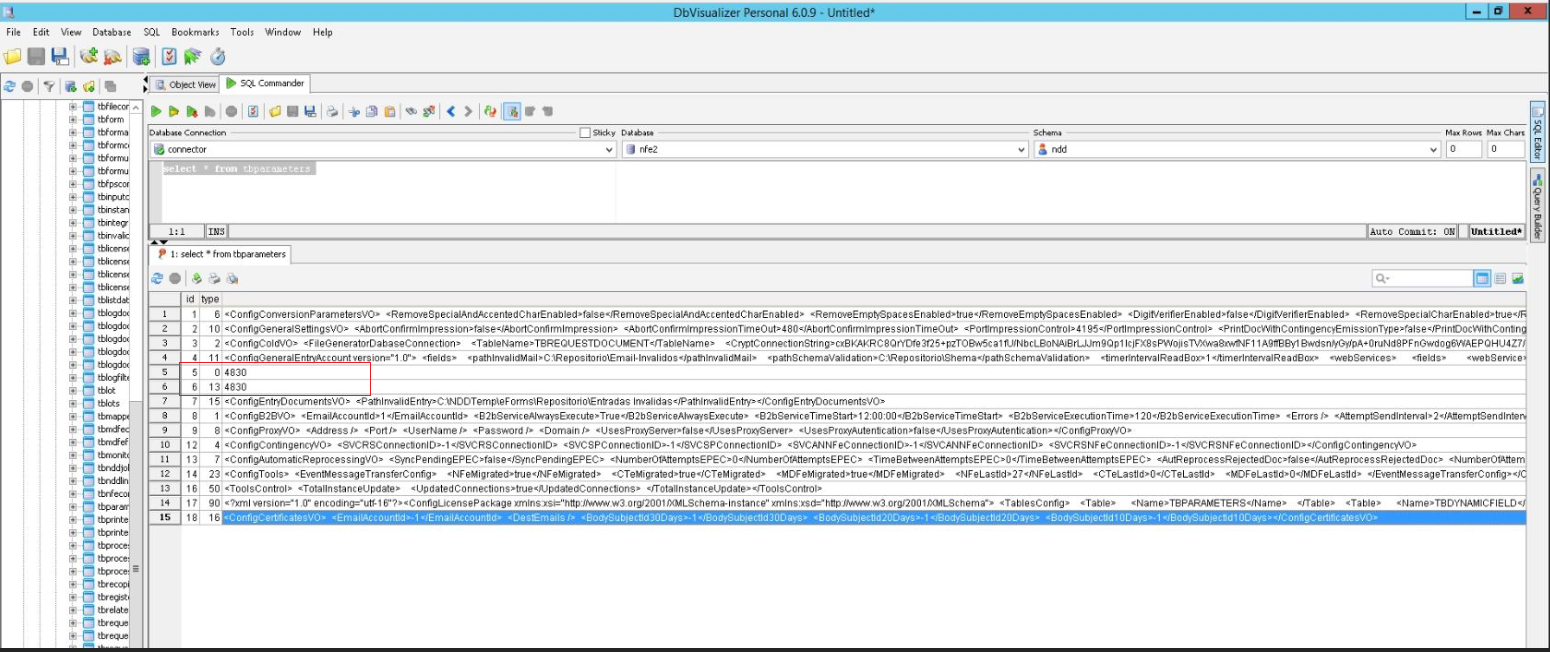Click the Max Rows input field
The width and height of the screenshot is (1550, 652).
pyautogui.click(x=1462, y=149)
